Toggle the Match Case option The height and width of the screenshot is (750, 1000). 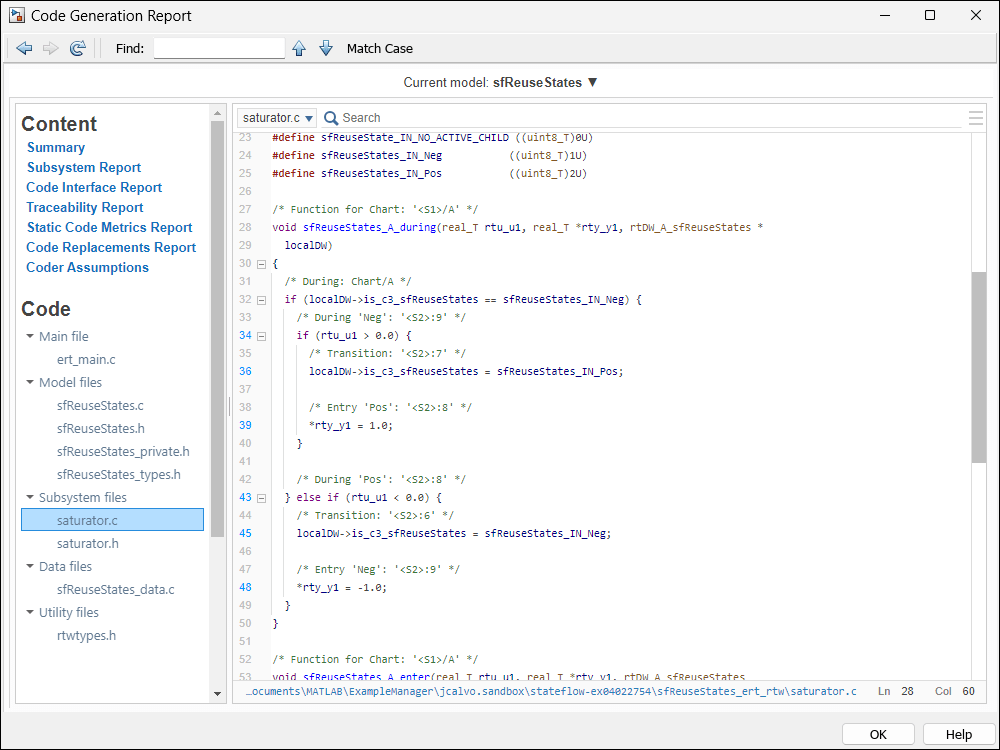point(379,48)
